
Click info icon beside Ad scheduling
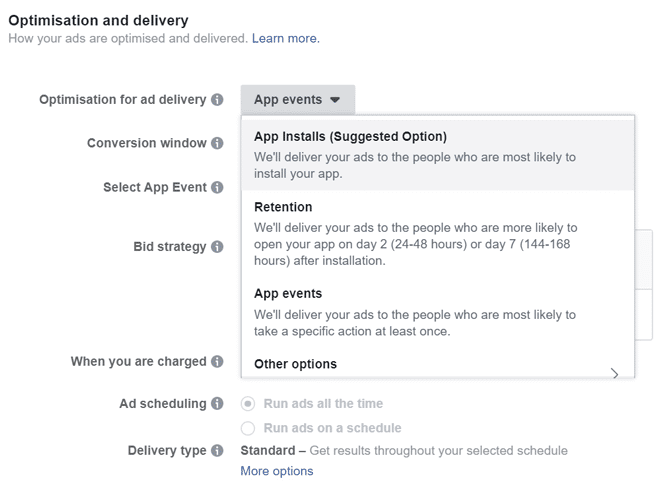[x=217, y=404]
